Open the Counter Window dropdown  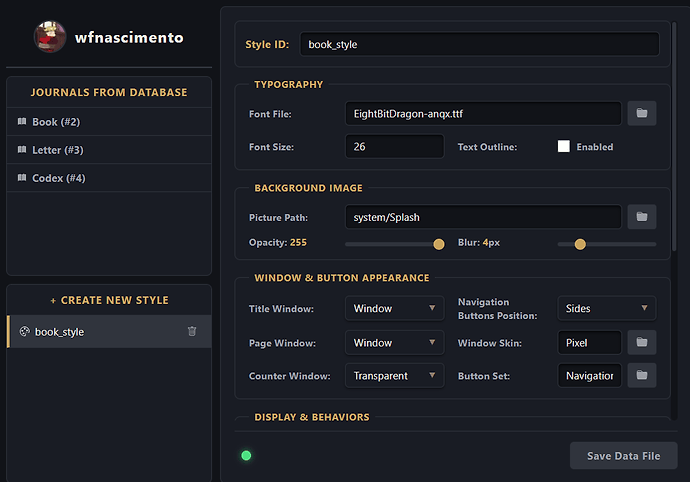(x=395, y=375)
